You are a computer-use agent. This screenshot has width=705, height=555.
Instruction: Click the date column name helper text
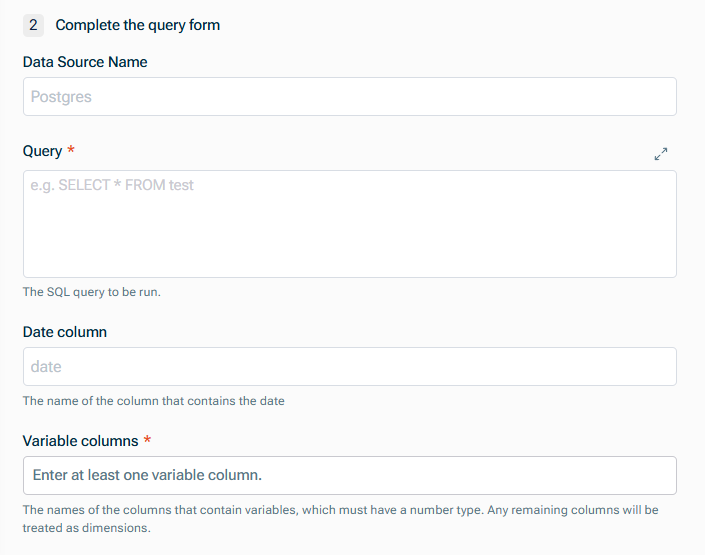coord(153,401)
